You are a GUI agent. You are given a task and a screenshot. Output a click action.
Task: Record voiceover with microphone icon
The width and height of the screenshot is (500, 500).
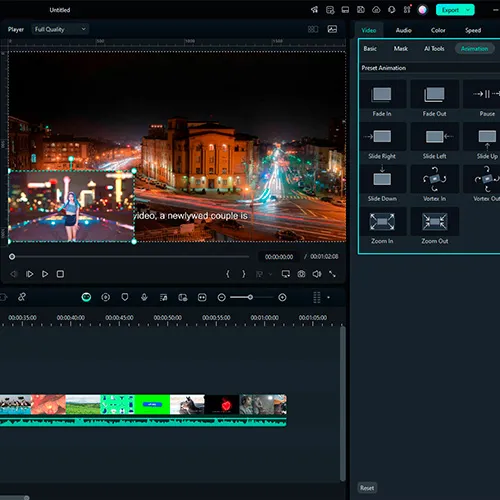144,297
